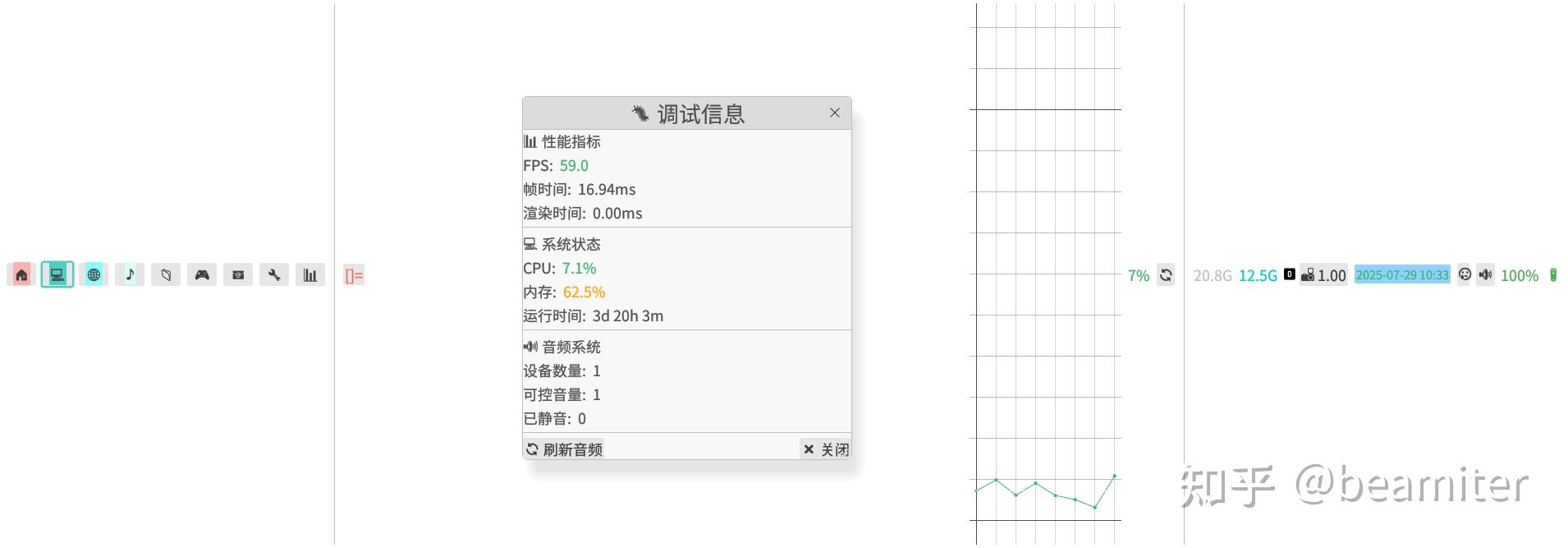Click the speaker volume icon in status bar
The width and height of the screenshot is (1568, 548).
pos(1485,275)
